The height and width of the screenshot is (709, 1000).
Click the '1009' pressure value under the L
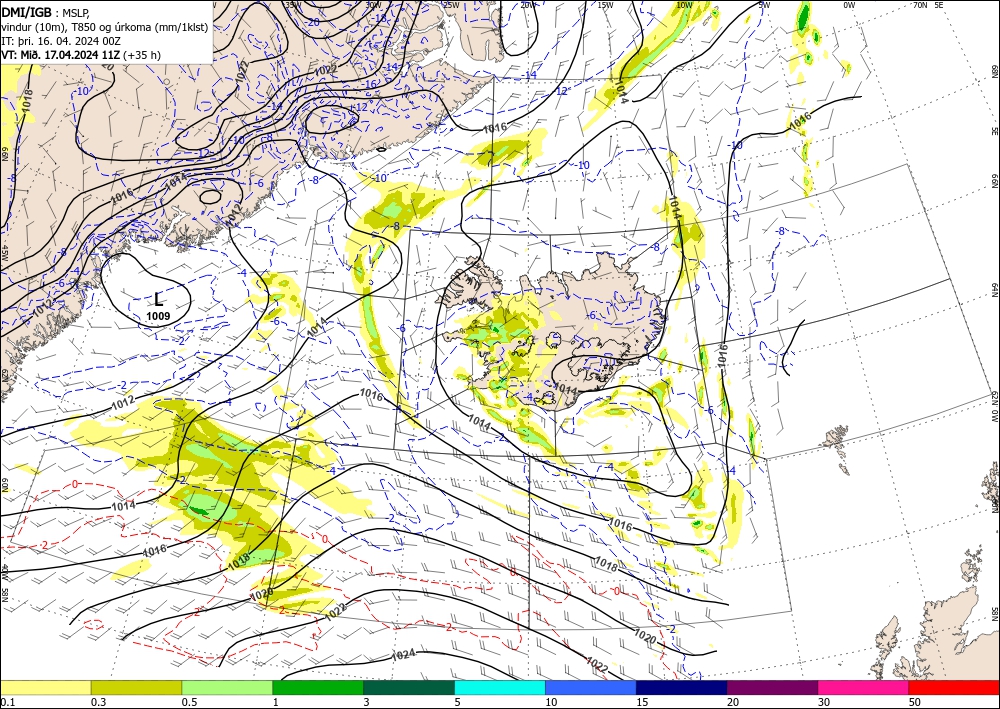[x=158, y=316]
